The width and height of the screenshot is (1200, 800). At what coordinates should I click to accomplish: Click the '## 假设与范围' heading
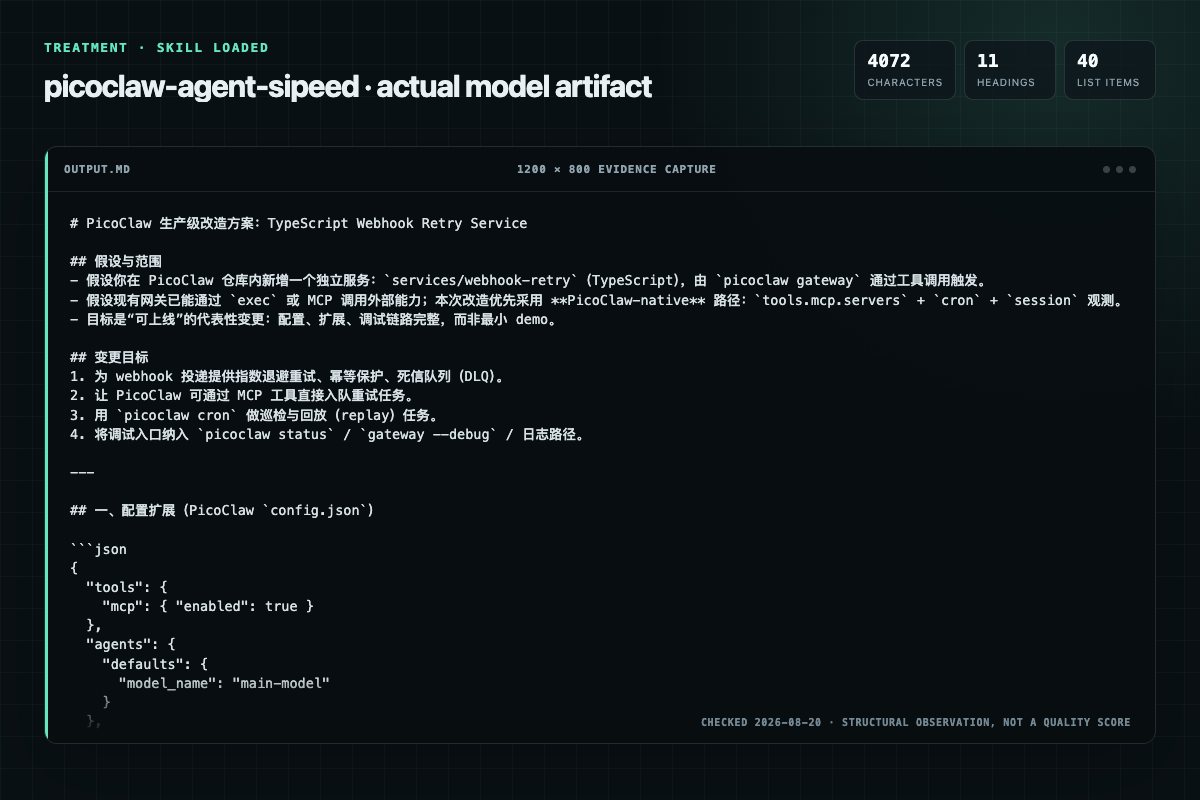[117, 261]
